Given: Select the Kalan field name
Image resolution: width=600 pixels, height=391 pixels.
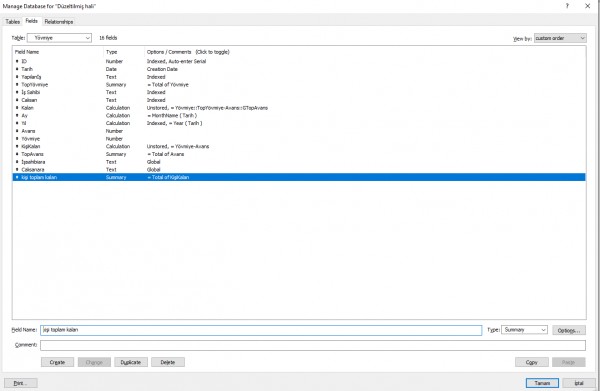Looking at the screenshot, I should pos(28,108).
